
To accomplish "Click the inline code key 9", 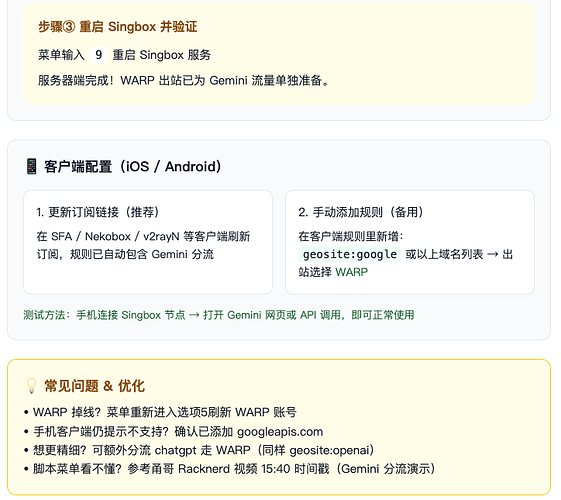I will click(x=98, y=55).
